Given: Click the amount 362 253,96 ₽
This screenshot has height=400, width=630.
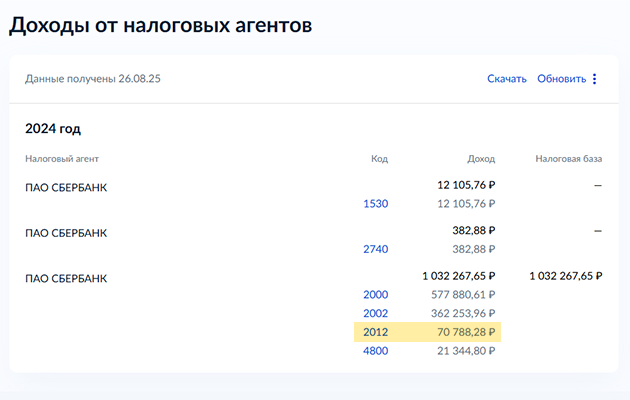Looking at the screenshot, I should pos(463,313).
